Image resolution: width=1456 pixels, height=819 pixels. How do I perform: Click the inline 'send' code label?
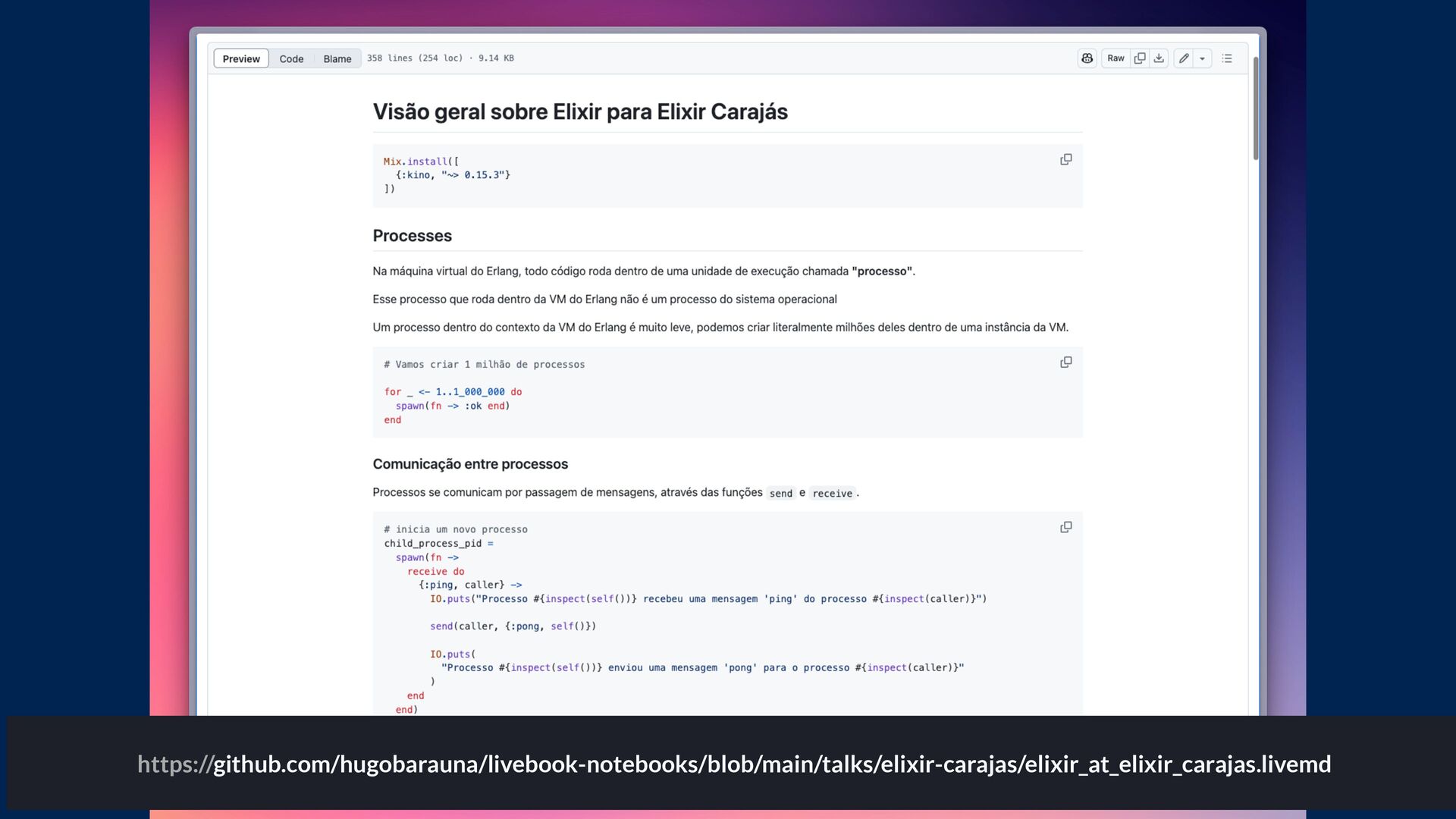click(780, 493)
